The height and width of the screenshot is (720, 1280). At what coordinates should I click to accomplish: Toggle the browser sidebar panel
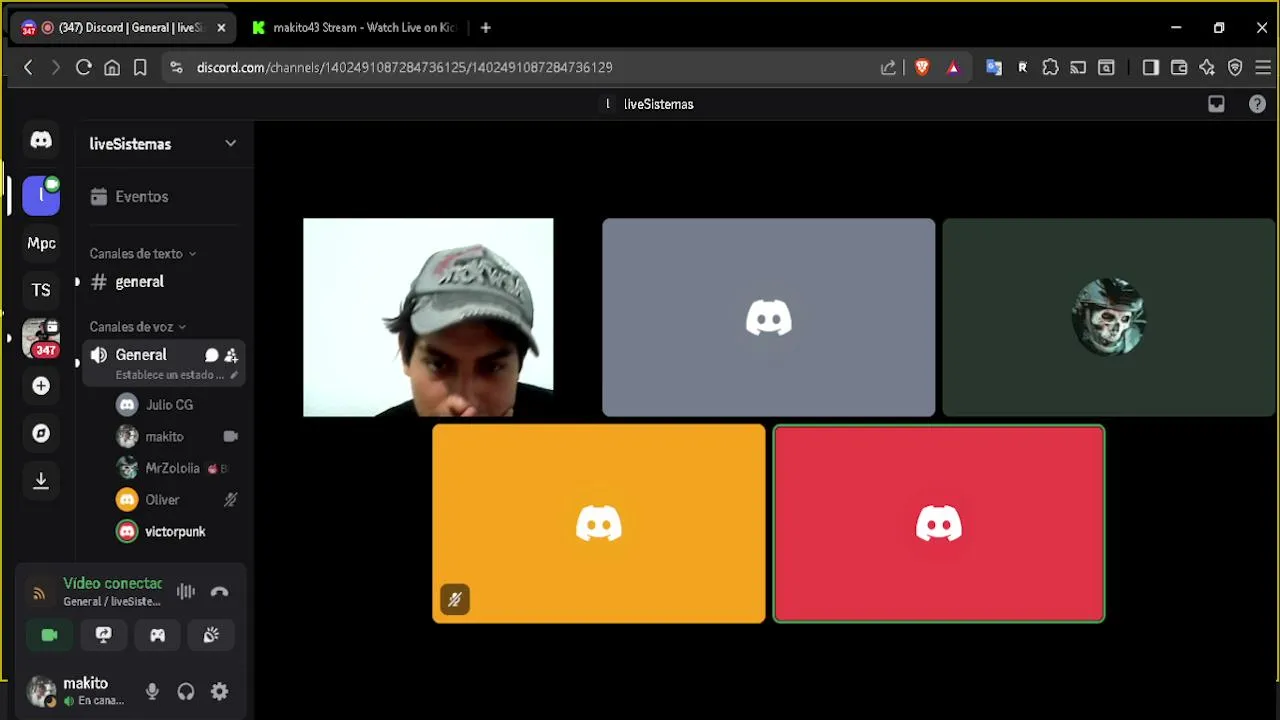click(x=1151, y=67)
